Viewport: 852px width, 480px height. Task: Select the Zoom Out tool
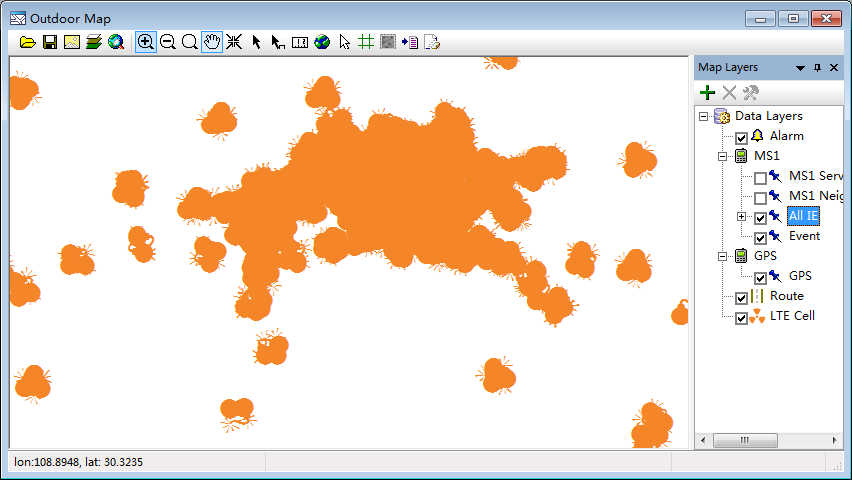click(168, 42)
